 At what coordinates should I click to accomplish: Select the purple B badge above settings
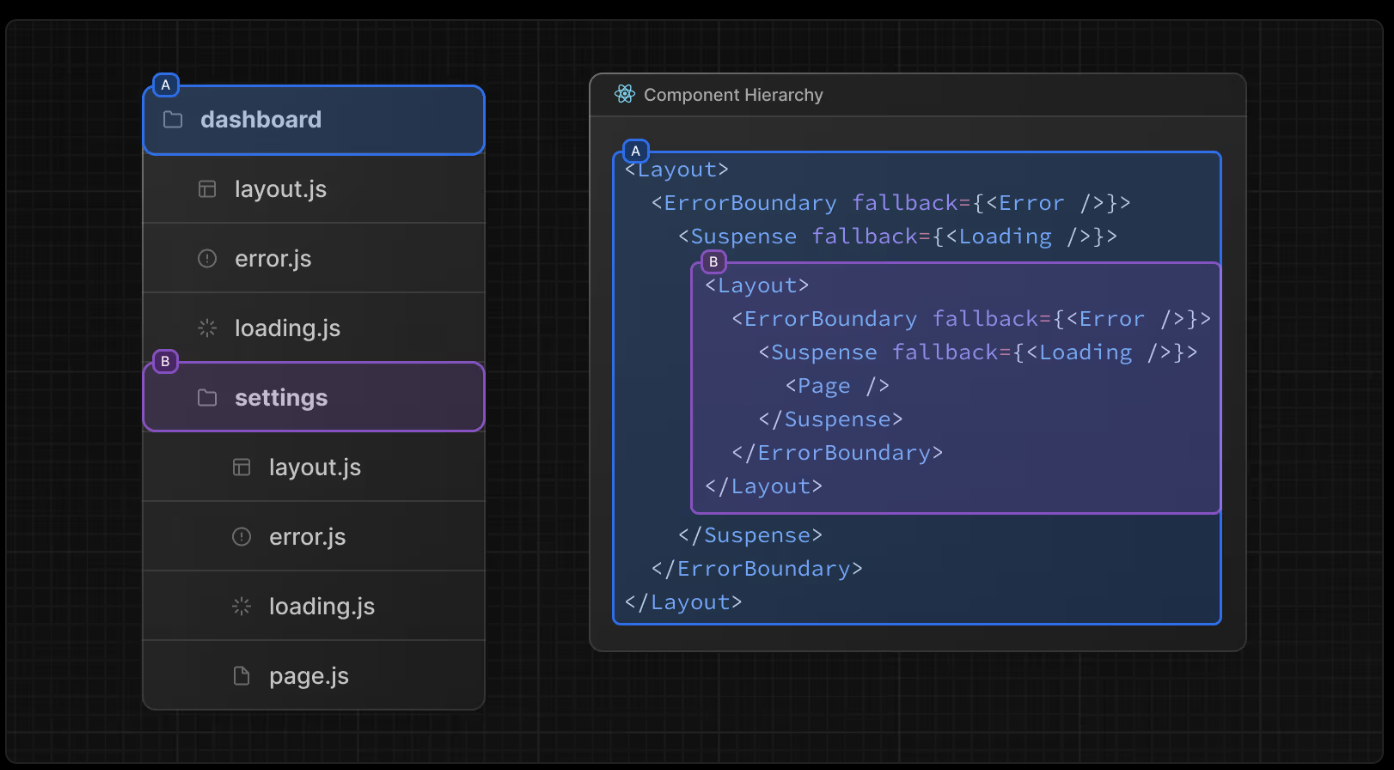click(x=165, y=361)
